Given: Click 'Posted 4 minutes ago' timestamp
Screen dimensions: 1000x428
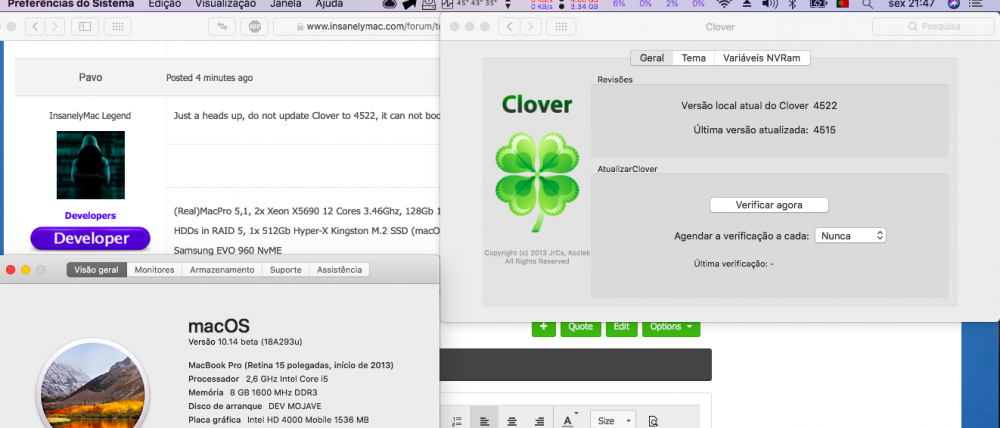Looking at the screenshot, I should tap(209, 78).
